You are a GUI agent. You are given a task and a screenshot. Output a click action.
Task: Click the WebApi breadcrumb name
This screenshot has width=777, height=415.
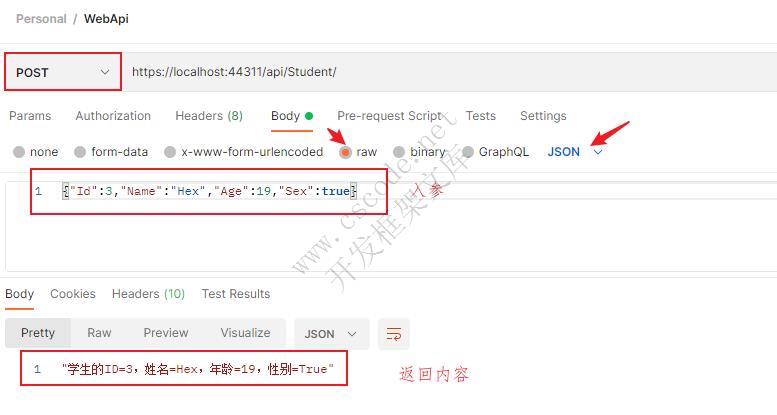click(x=106, y=19)
